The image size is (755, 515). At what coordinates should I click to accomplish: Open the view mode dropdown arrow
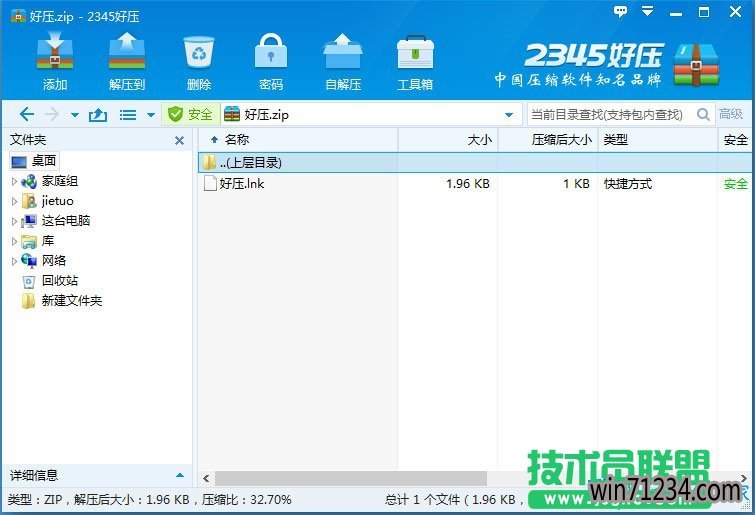click(151, 115)
